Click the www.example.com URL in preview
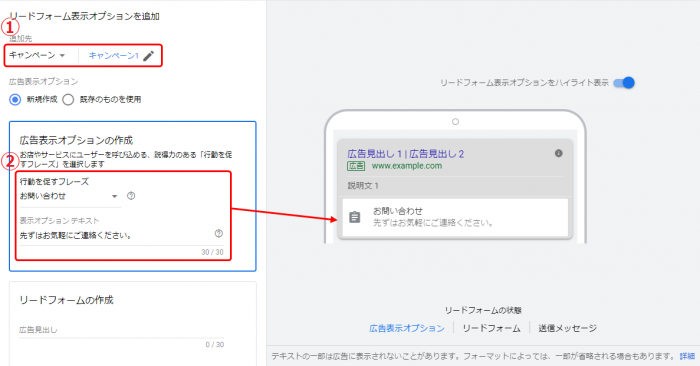Screen dimensions: 700x366 407,166
